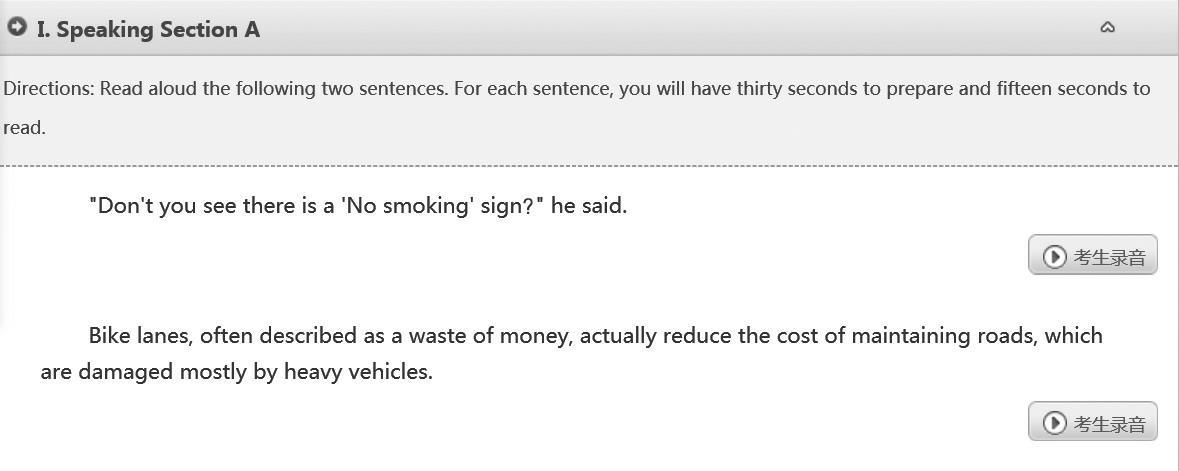The image size is (1179, 471).
Task: Click the words "he said." in first sentence
Action: [x=589, y=207]
